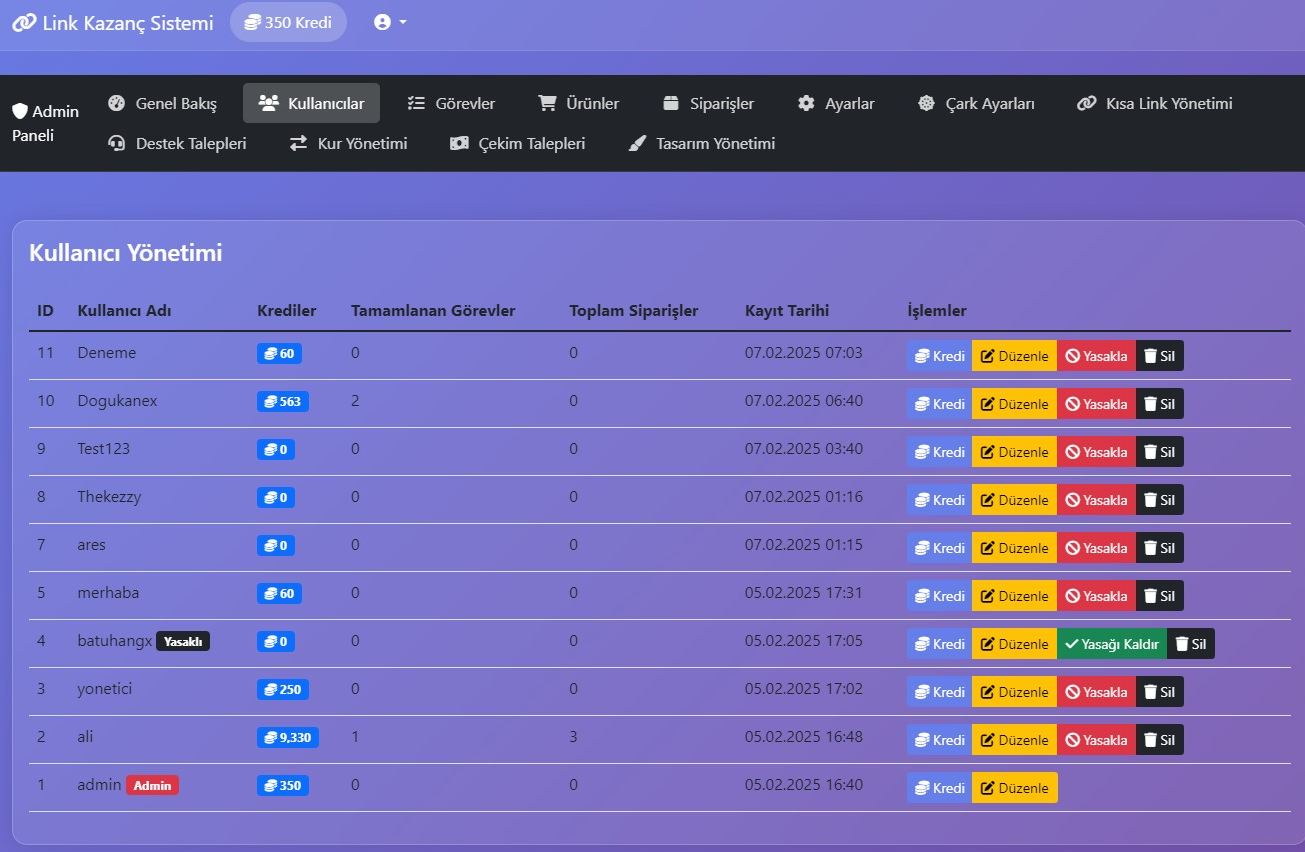Edit yonetici with Düzenle button

click(x=1014, y=692)
